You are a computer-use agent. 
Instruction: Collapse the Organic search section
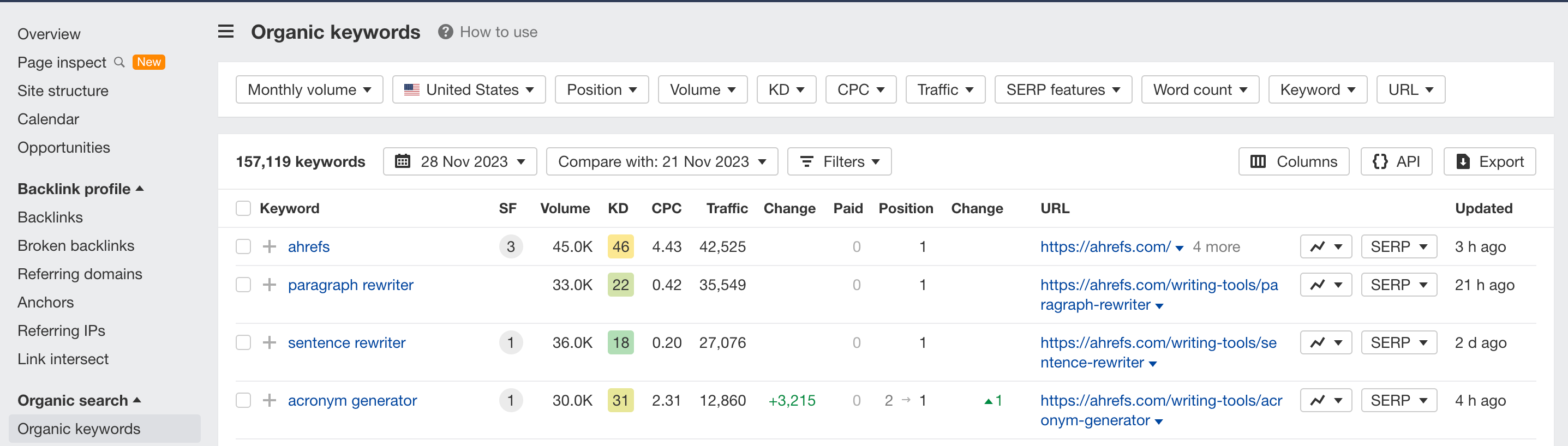pos(79,400)
